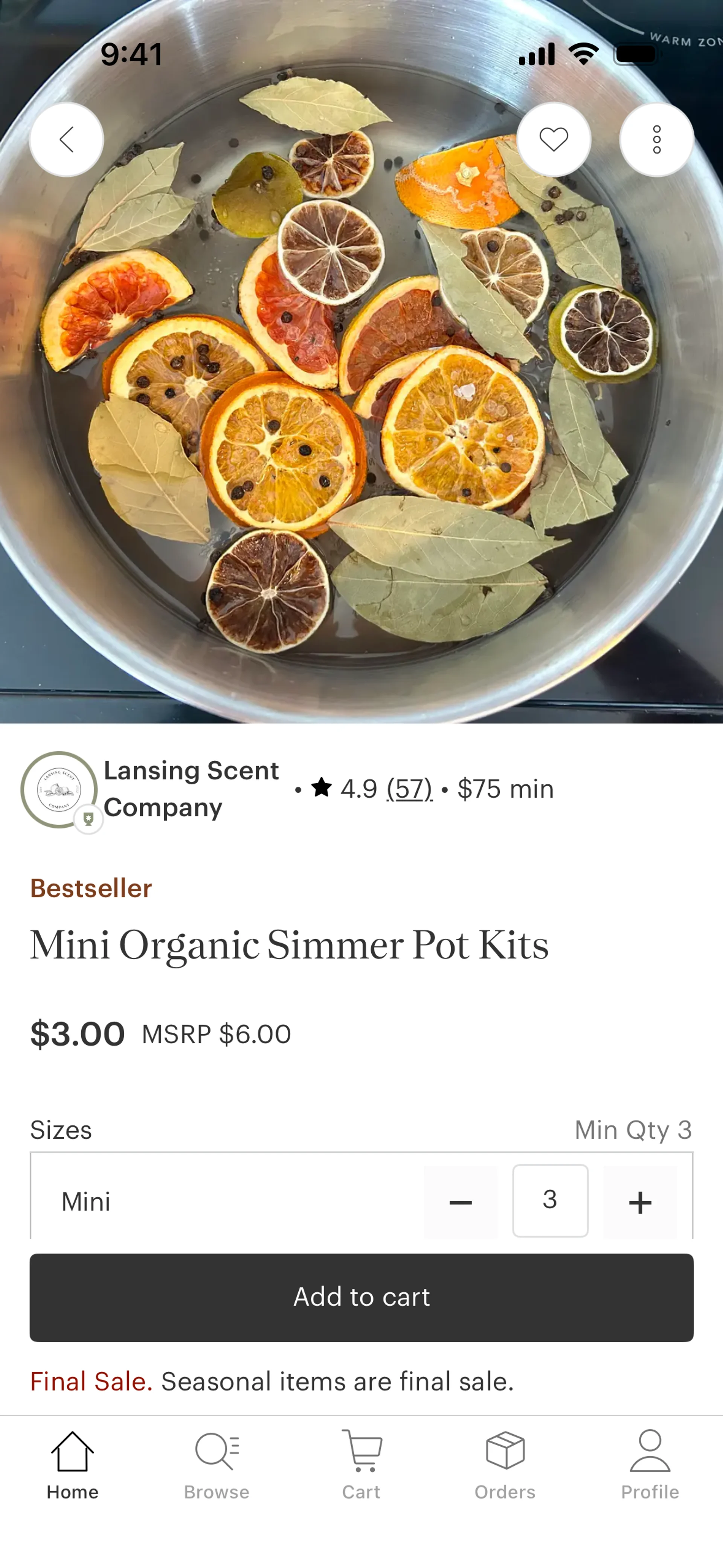Tap the Final Sale notice text
This screenshot has height=1568, width=723.
[x=272, y=1381]
